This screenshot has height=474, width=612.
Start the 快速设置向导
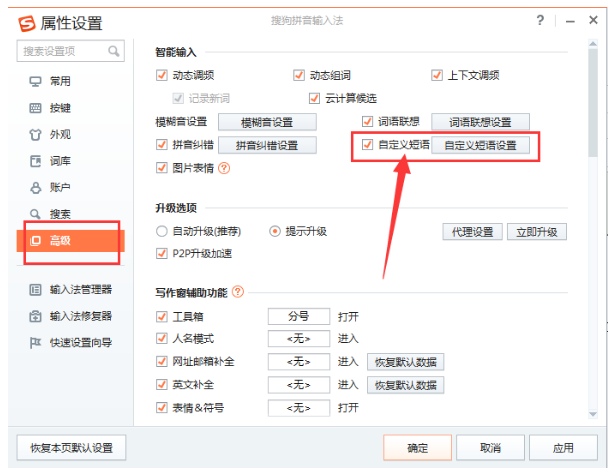(70, 343)
